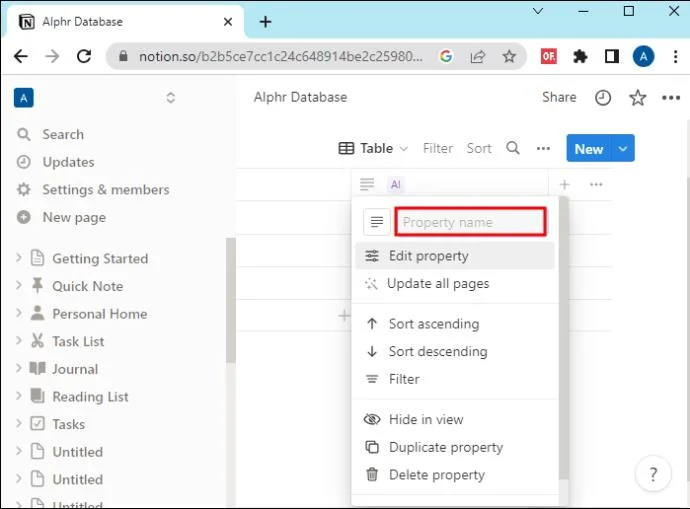Choose Update all pages
This screenshot has height=509, width=690.
(455, 284)
